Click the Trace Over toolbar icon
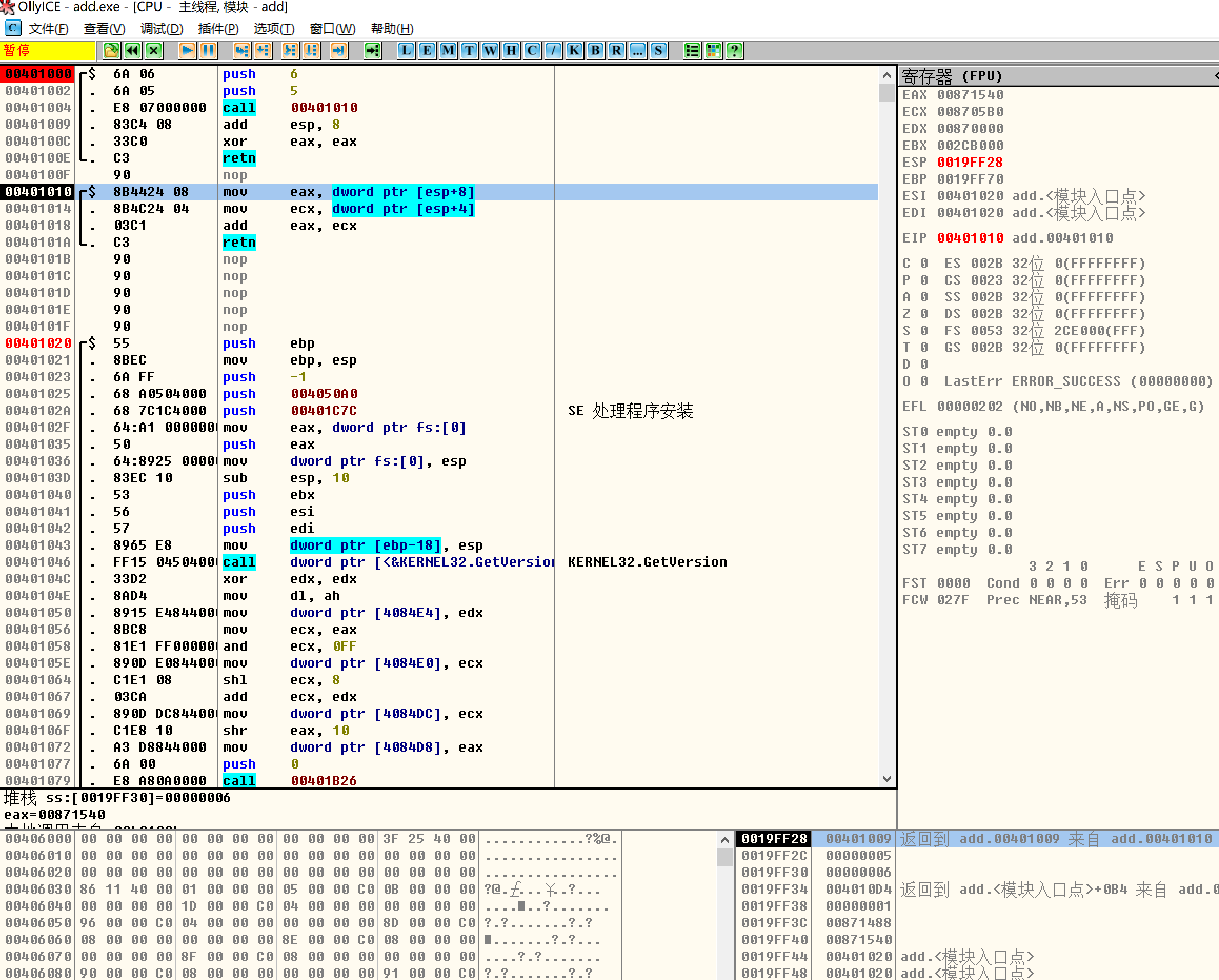This screenshot has width=1219, height=980. tap(311, 51)
